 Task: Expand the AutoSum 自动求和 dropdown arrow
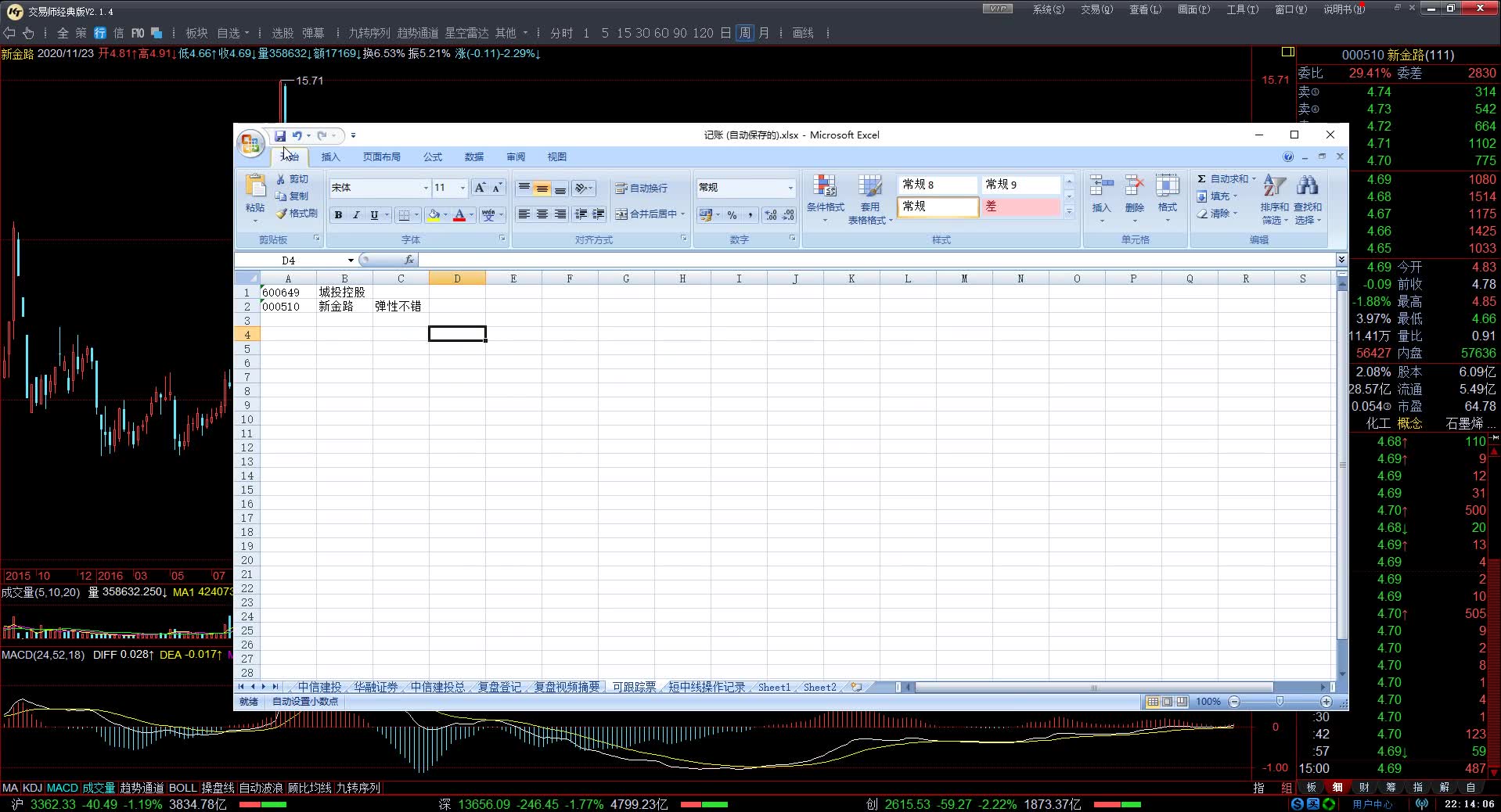pos(1254,179)
